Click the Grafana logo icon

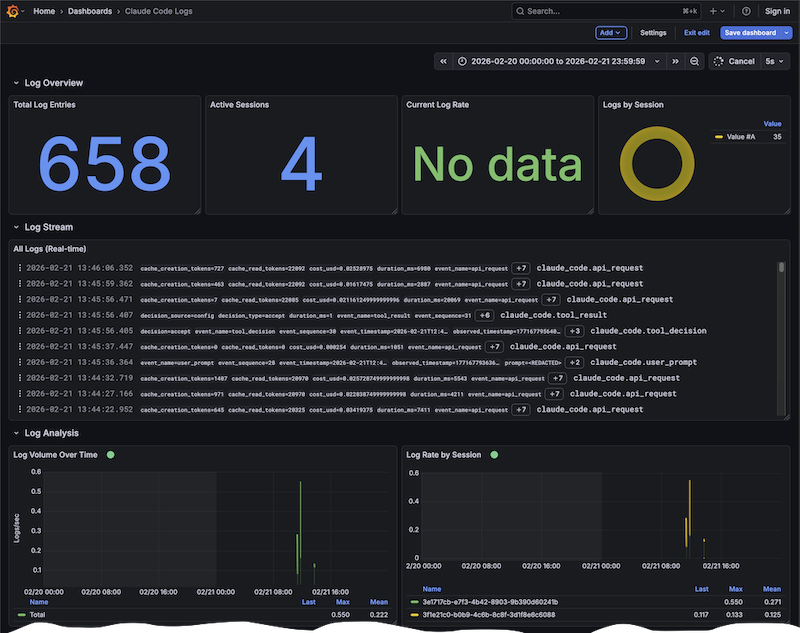[12, 11]
